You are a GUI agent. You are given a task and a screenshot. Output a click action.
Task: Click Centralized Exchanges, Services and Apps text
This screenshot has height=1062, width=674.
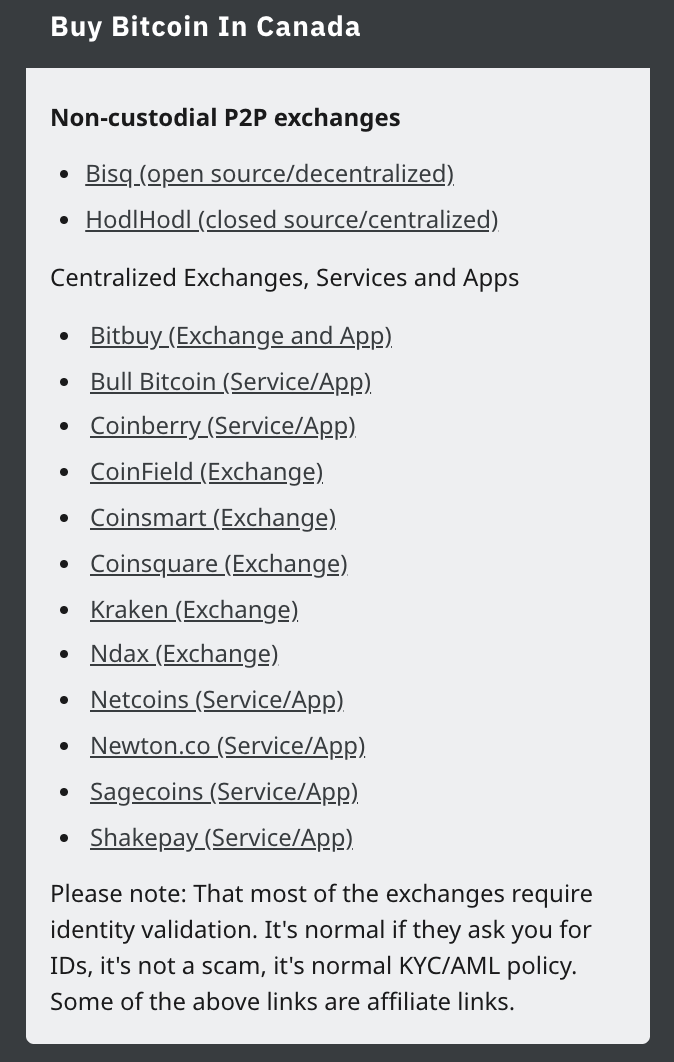(285, 278)
